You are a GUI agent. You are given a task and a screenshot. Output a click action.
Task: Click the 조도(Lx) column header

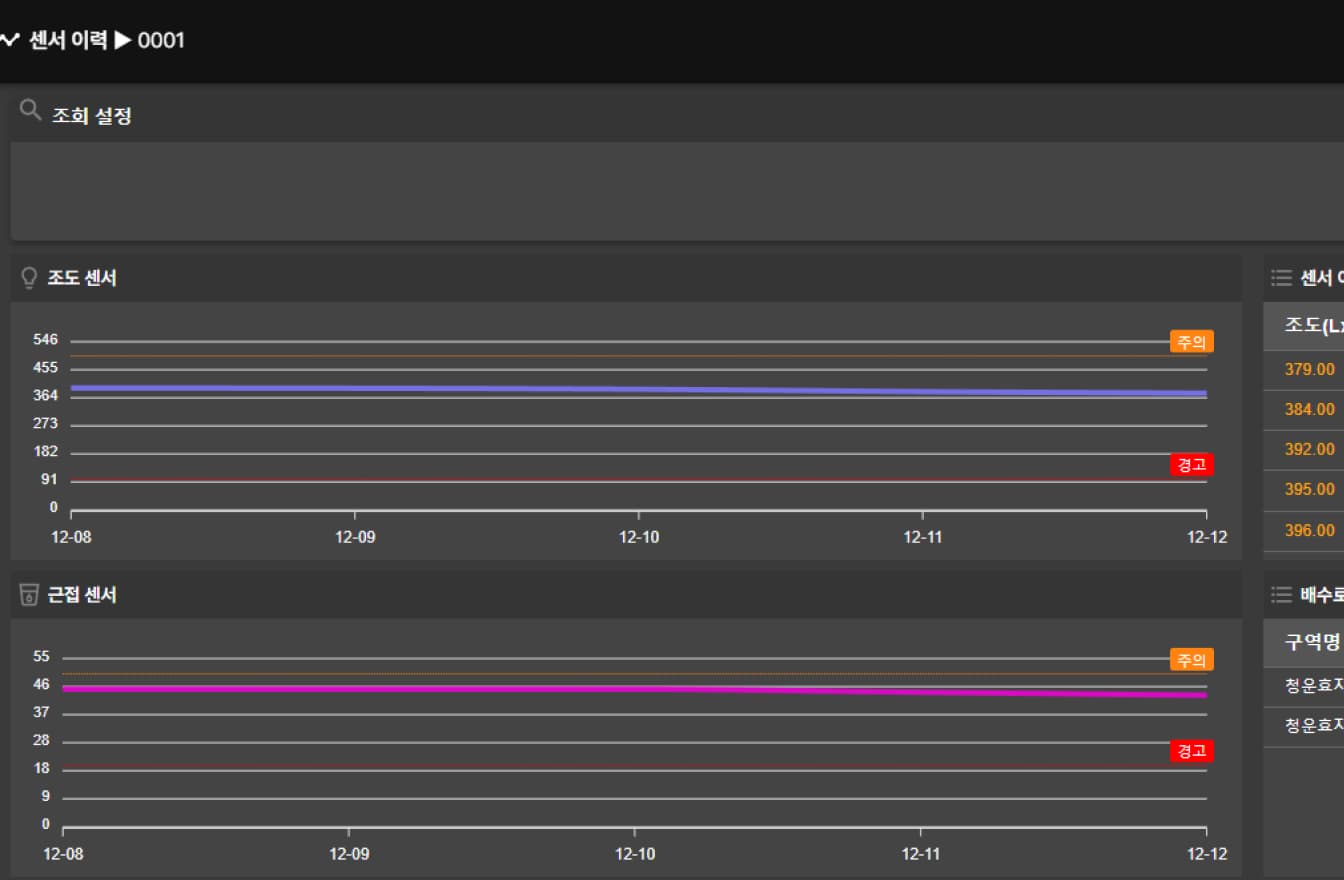[x=1313, y=325]
